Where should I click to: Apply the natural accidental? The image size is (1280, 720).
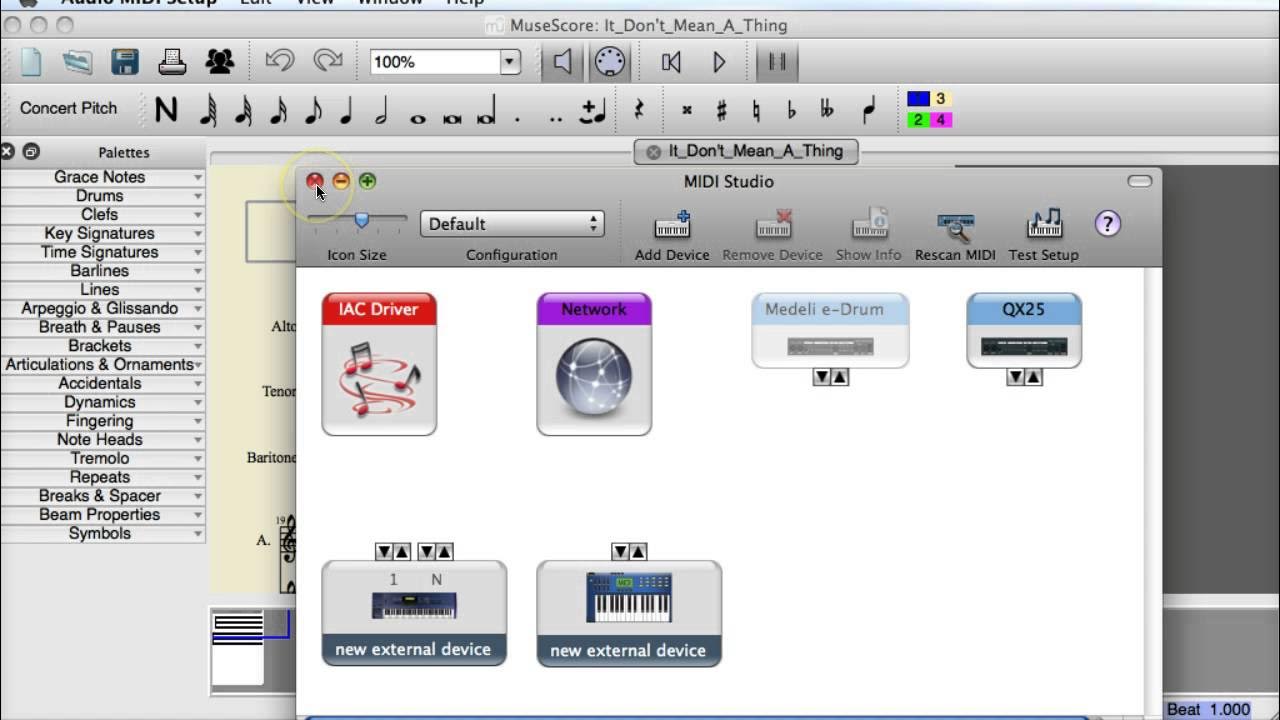756,110
